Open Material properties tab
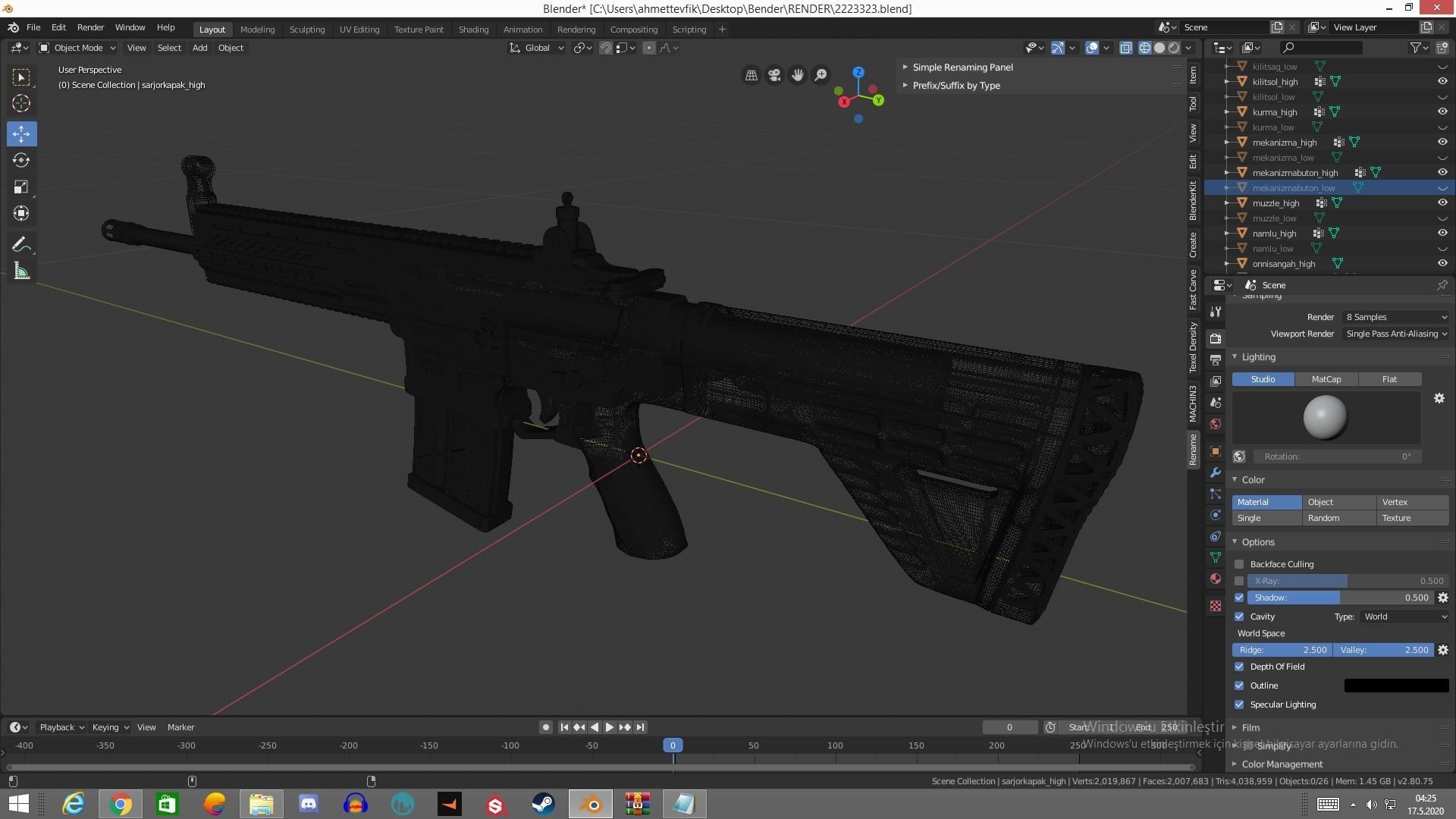Image resolution: width=1456 pixels, height=819 pixels. (x=1216, y=579)
